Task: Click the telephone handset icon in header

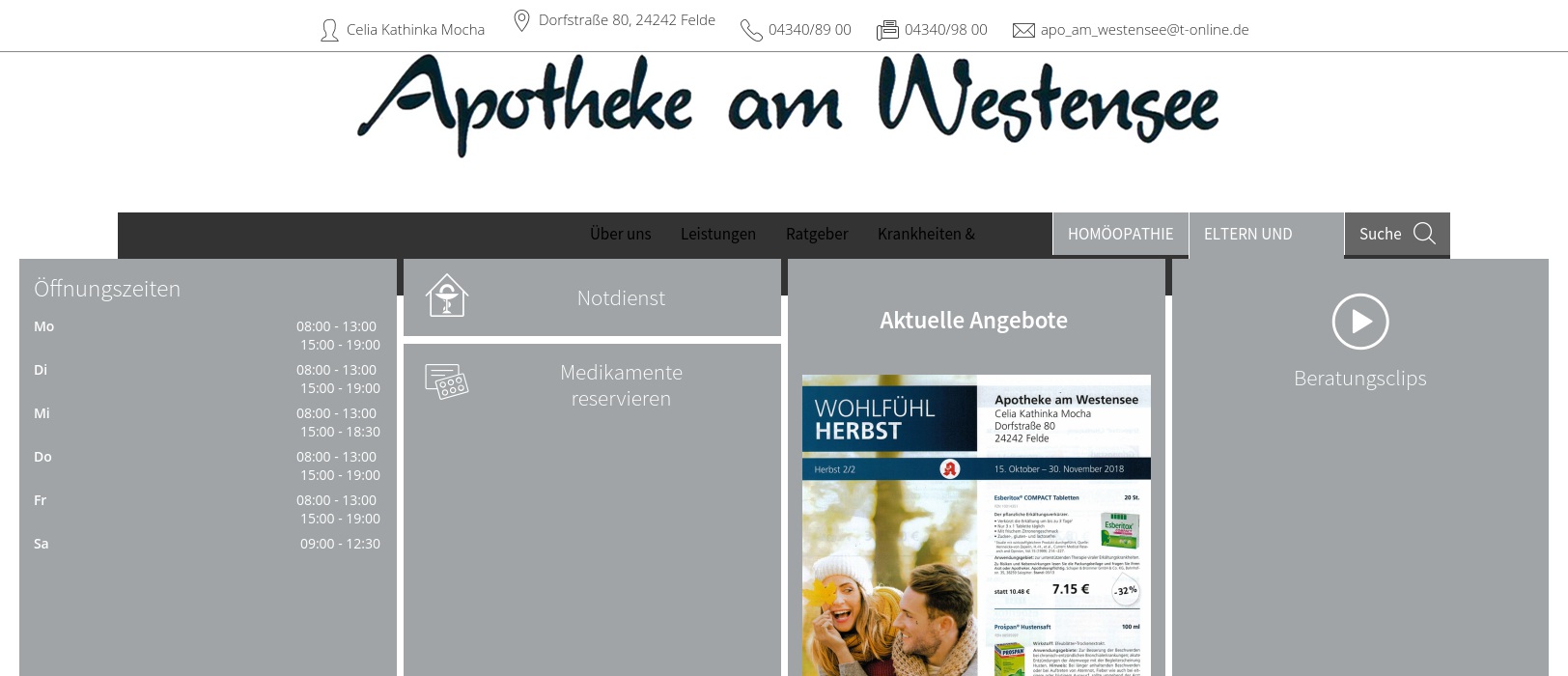Action: click(751, 31)
